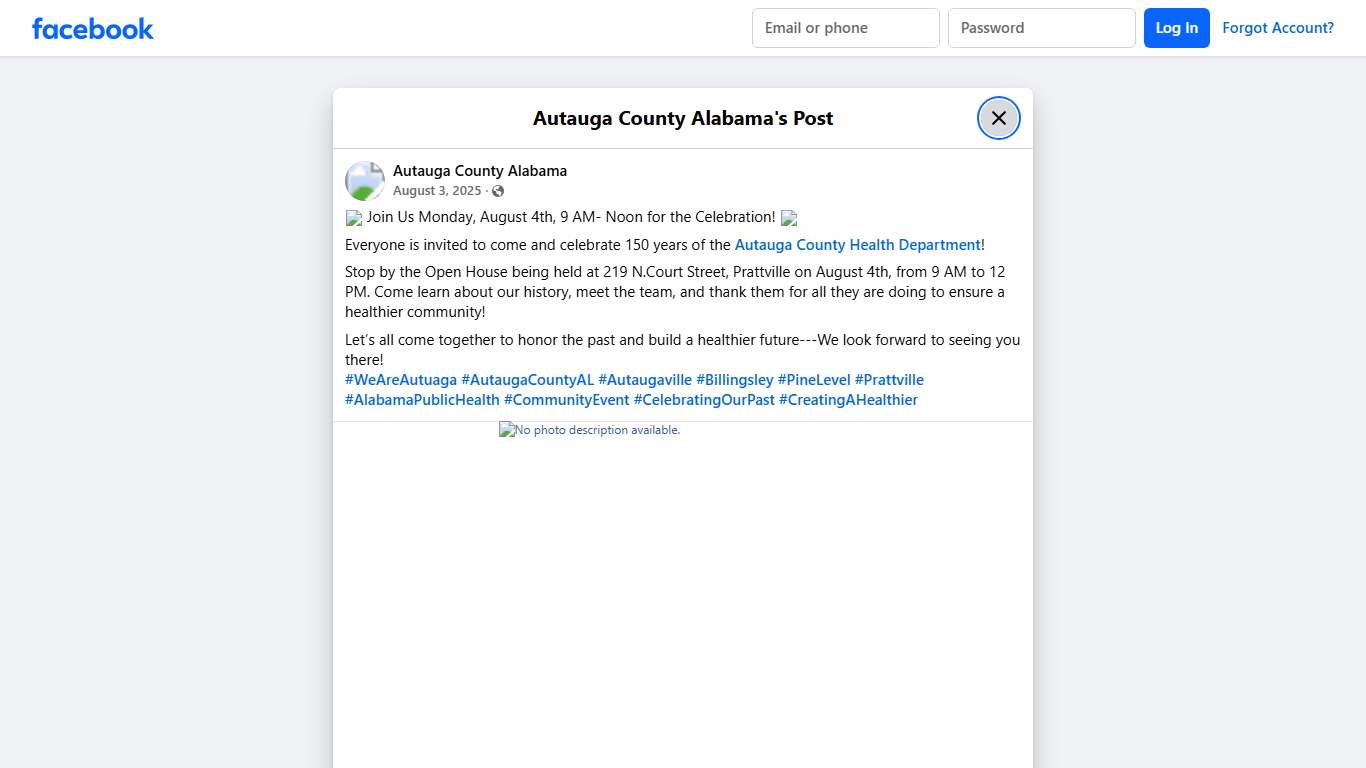Screen dimensions: 1366x768
Task: Open the Autauga County Alabama author name
Action: point(480,171)
